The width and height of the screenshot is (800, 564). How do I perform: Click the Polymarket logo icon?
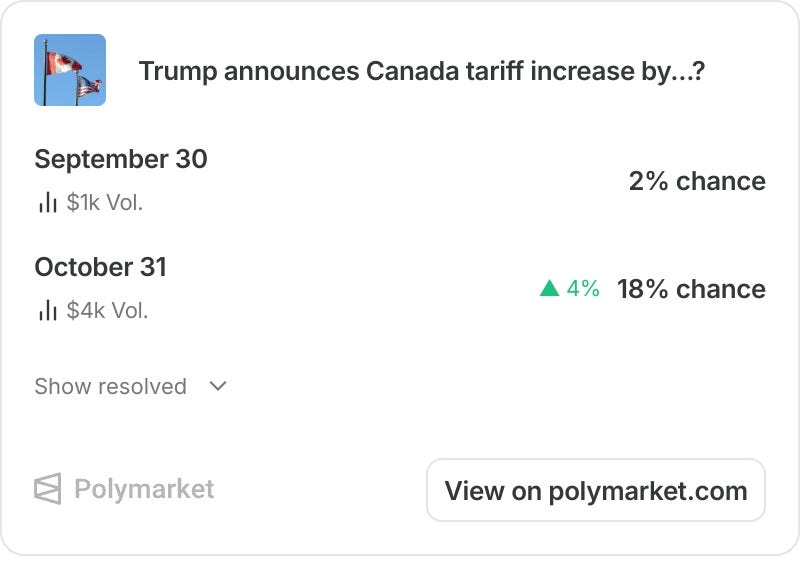click(48, 489)
